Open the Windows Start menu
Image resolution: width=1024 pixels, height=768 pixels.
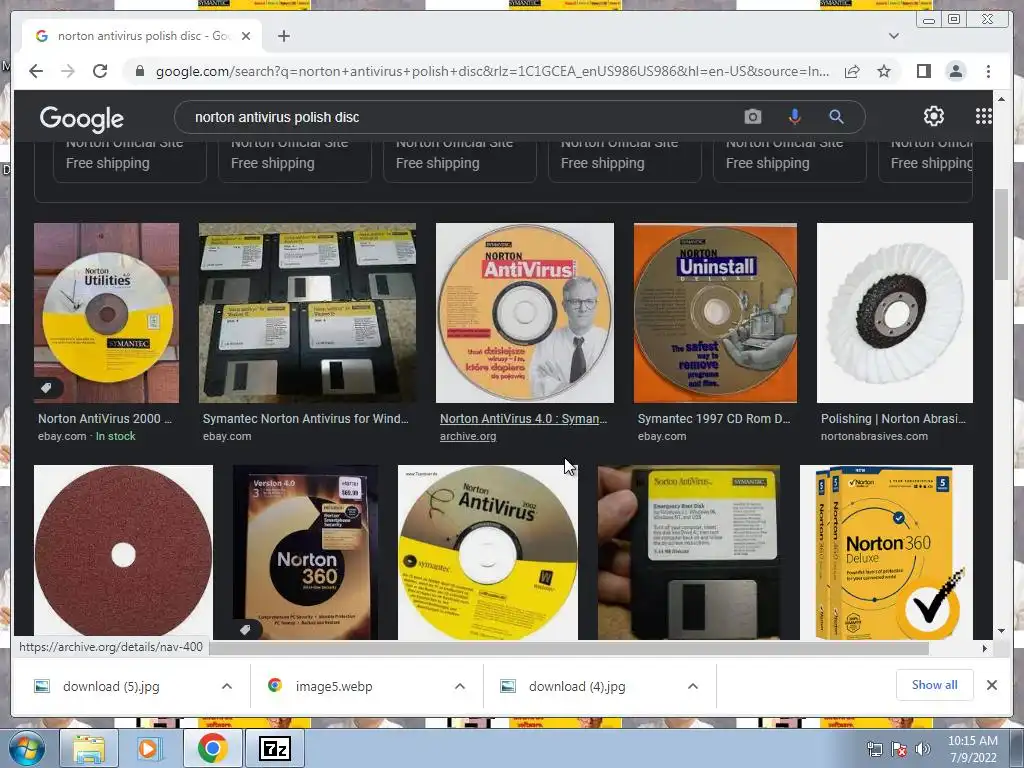(26, 748)
